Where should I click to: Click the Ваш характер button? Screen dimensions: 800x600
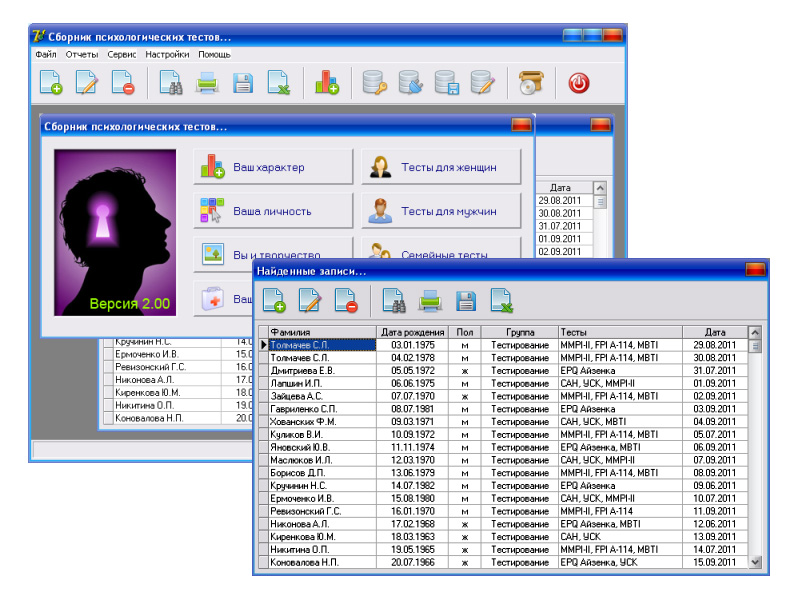[272, 167]
